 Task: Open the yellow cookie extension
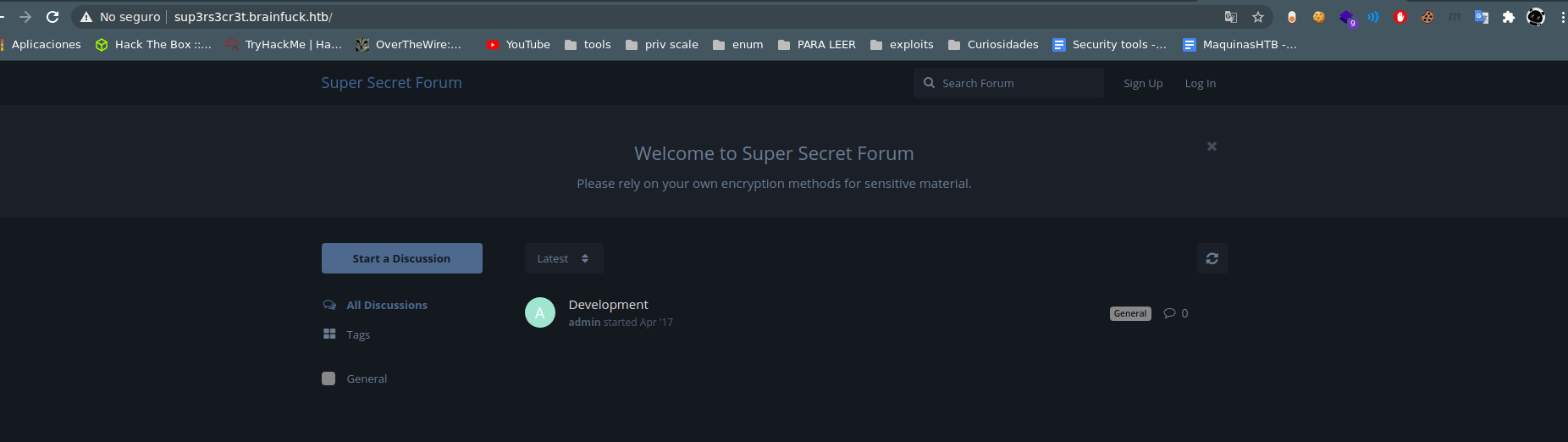pyautogui.click(x=1319, y=17)
